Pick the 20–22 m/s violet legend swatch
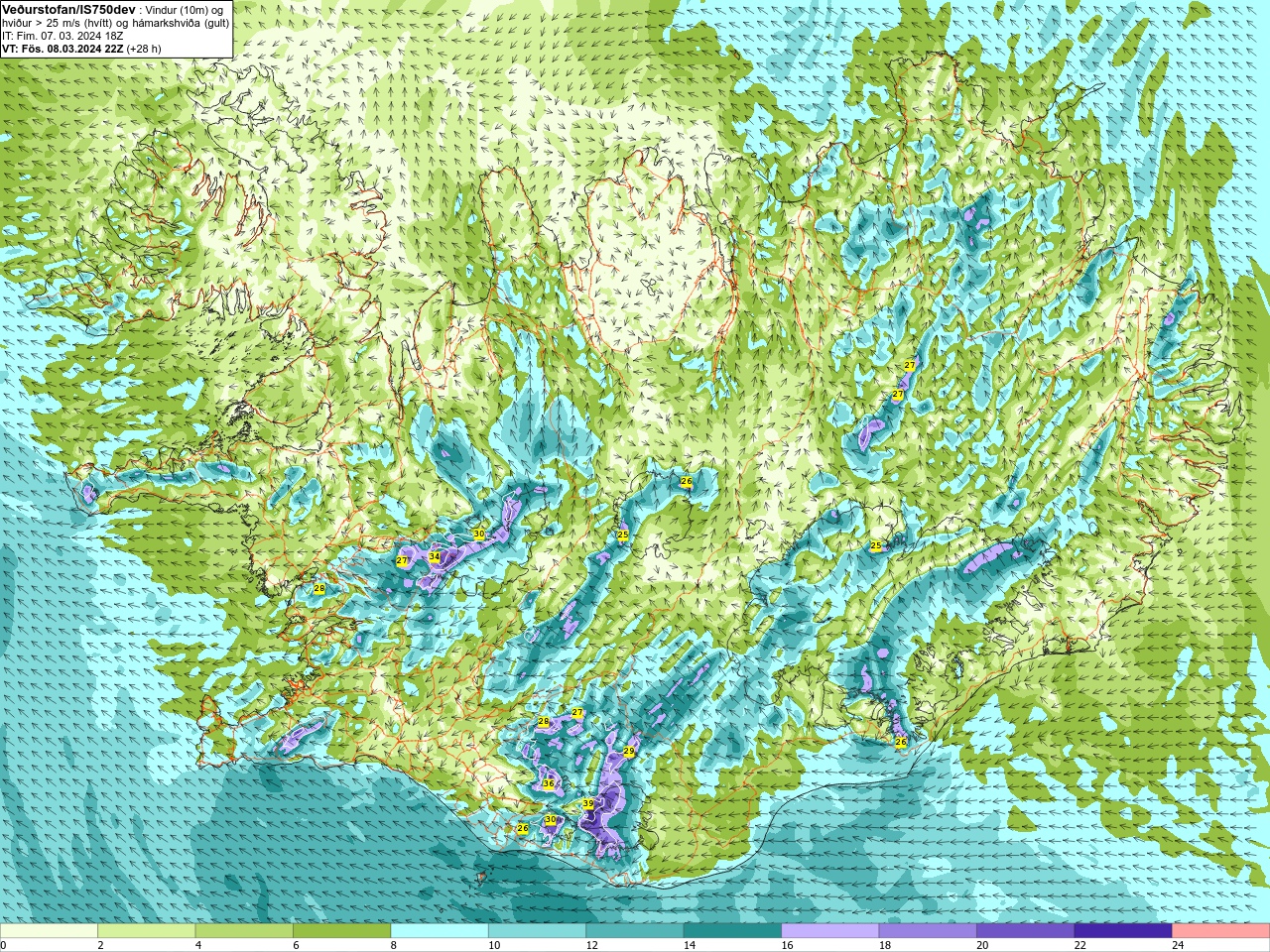The image size is (1270, 952). 1026,930
